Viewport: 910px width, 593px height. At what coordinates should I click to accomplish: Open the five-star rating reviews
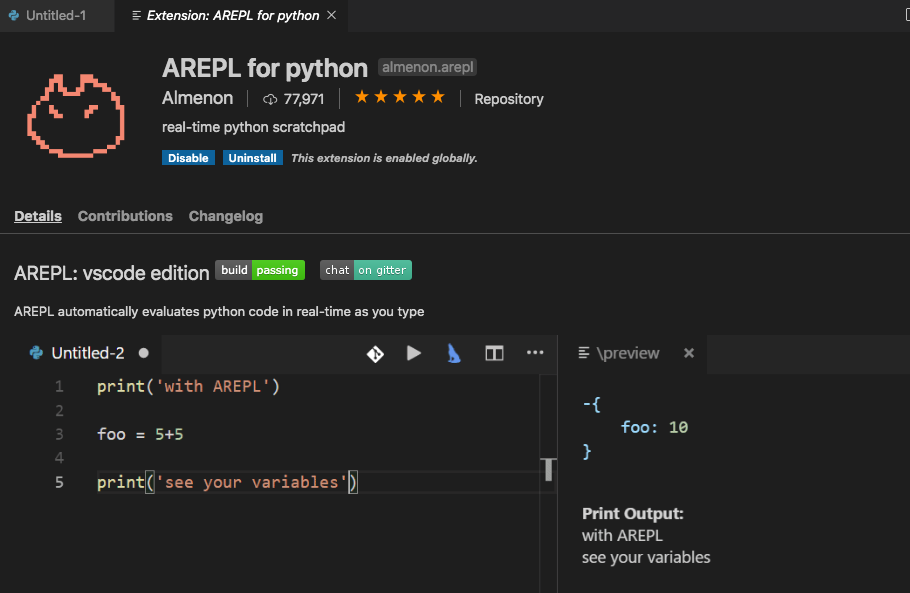coord(400,97)
